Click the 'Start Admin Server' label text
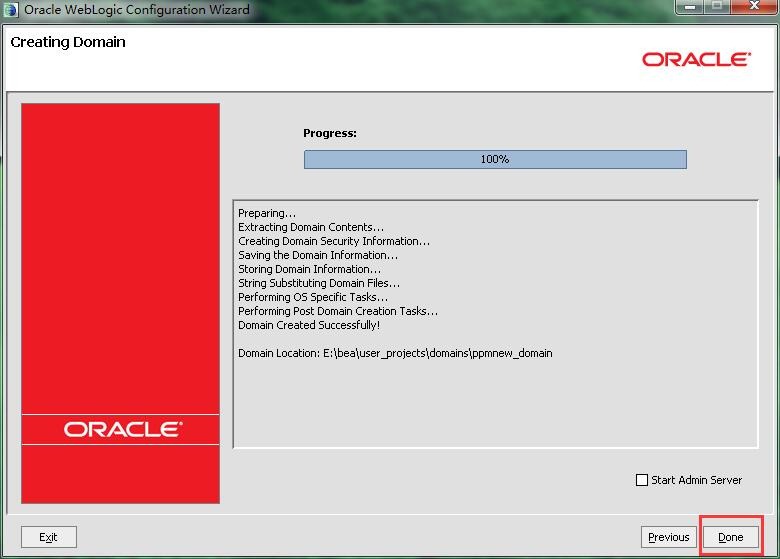The image size is (780, 559). point(696,480)
